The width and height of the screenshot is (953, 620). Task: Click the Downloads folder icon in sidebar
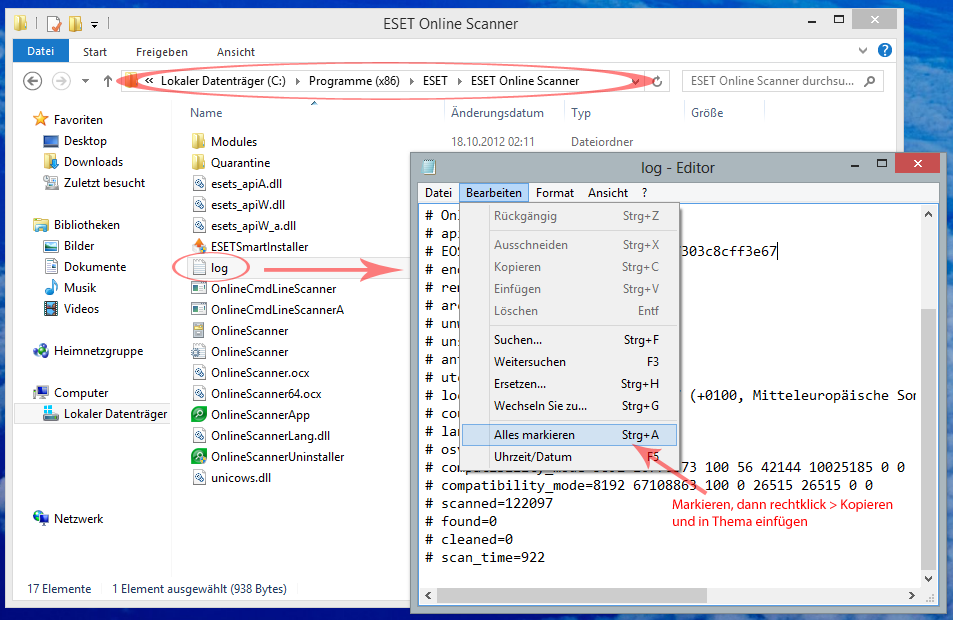tap(51, 162)
